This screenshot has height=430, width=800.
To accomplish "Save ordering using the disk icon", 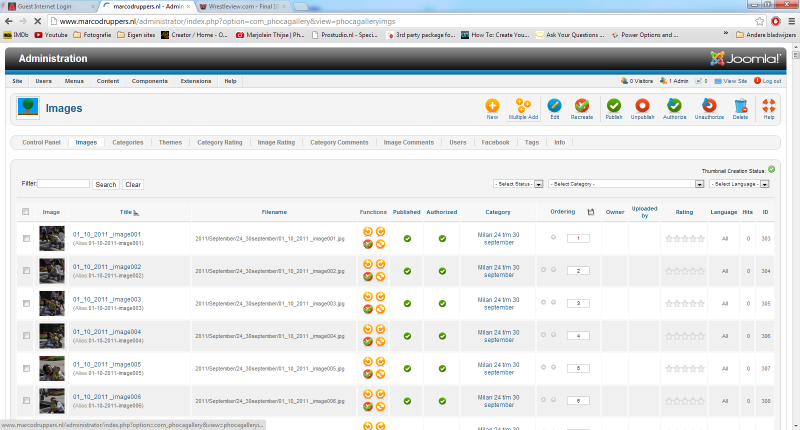I will [591, 212].
